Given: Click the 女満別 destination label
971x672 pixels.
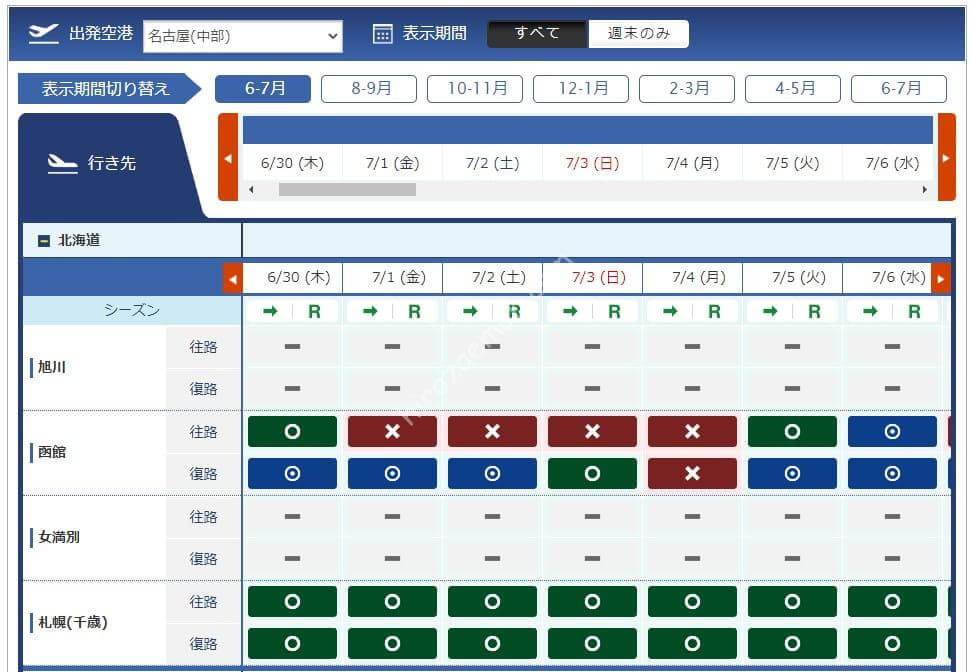Looking at the screenshot, I should [x=59, y=537].
